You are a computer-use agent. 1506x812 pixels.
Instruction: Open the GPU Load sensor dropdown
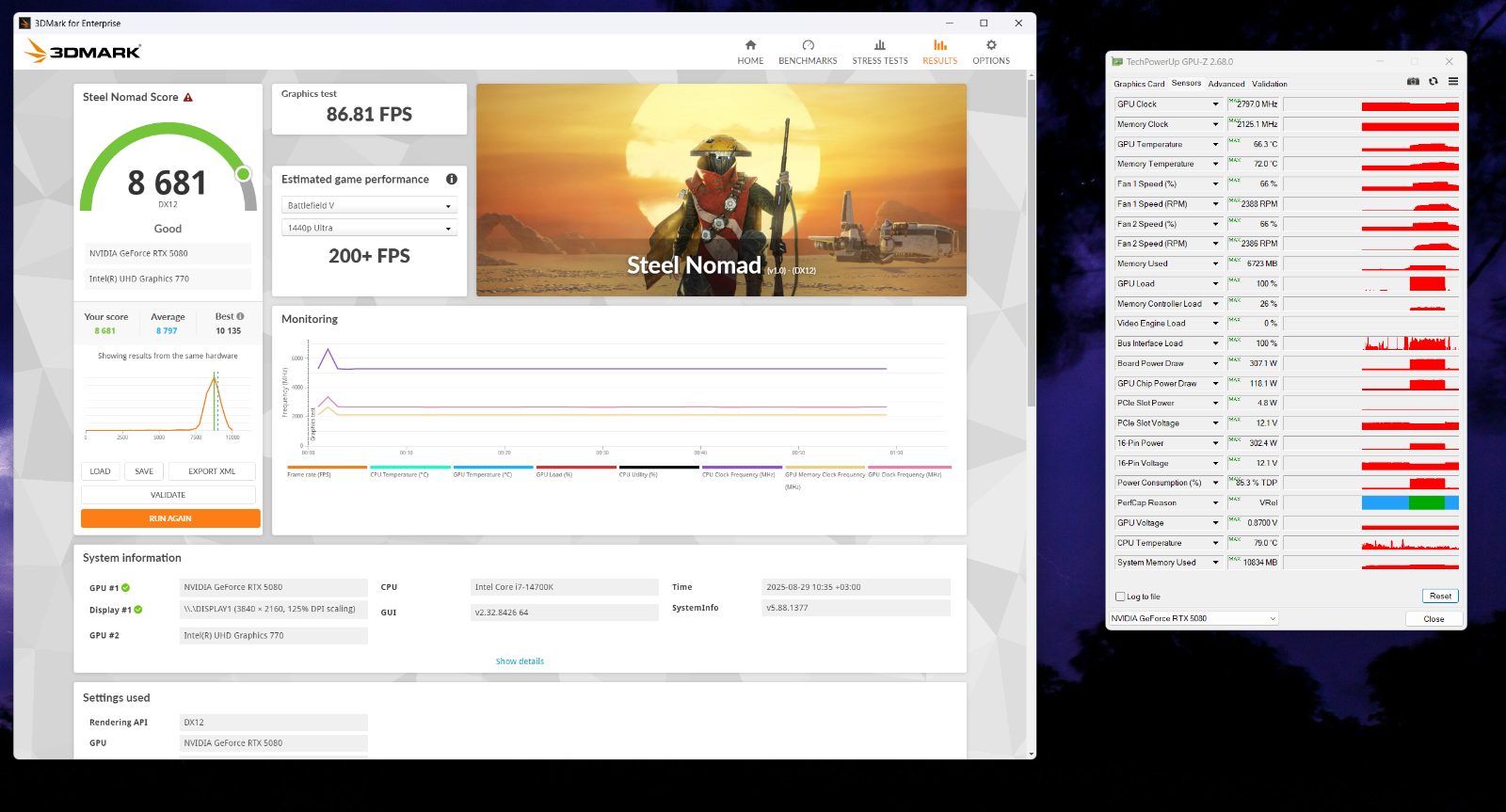[1215, 284]
